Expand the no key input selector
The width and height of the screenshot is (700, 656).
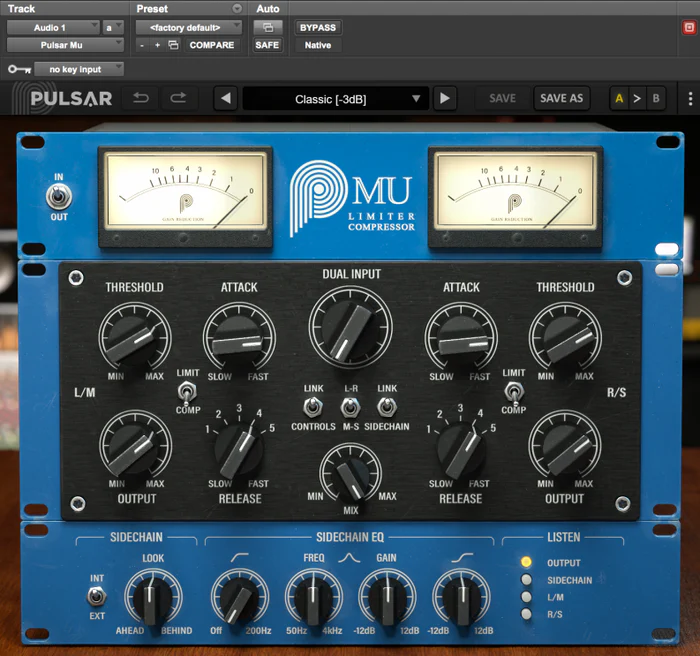click(x=78, y=69)
